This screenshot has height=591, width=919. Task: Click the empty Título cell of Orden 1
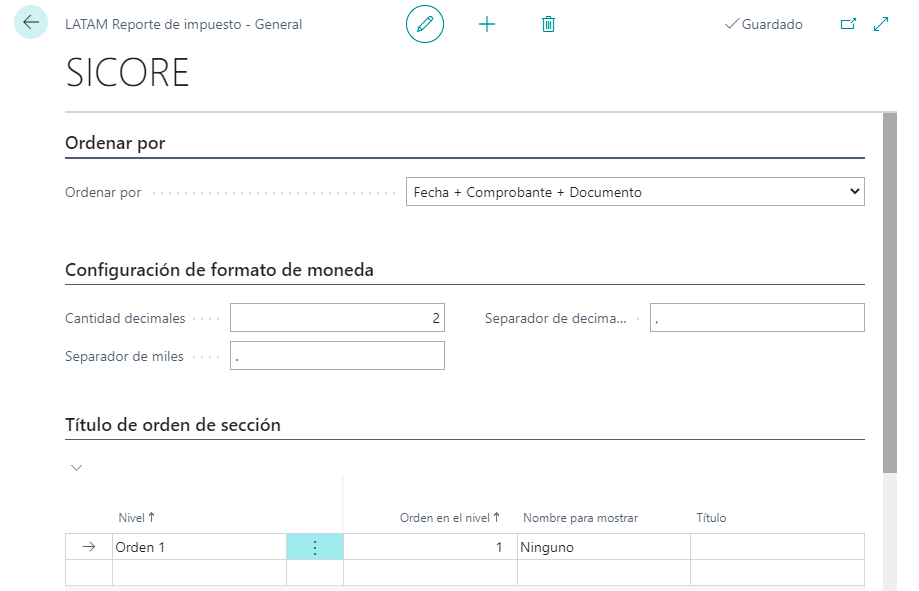[777, 547]
